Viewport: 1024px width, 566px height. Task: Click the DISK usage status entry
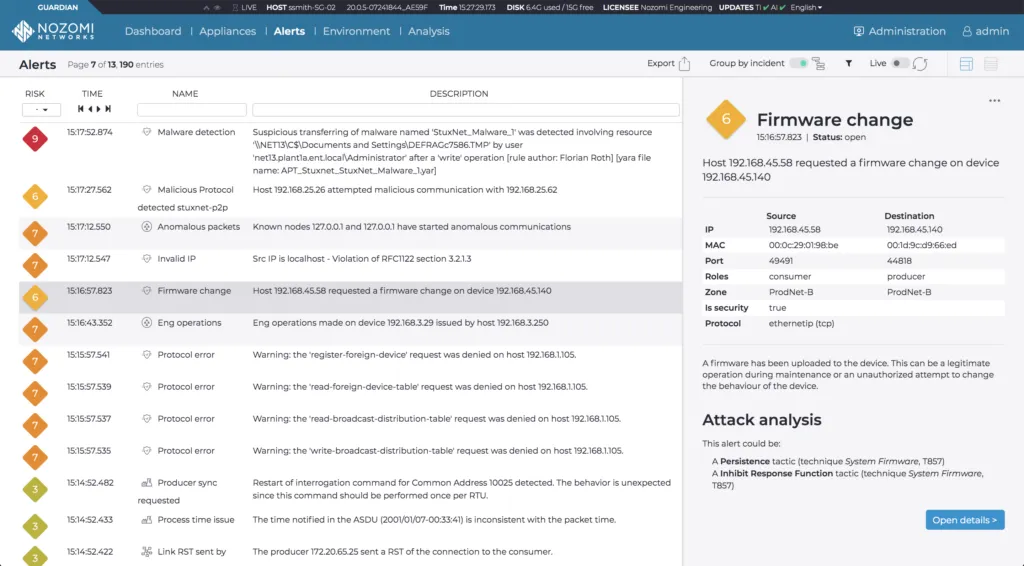click(550, 7)
